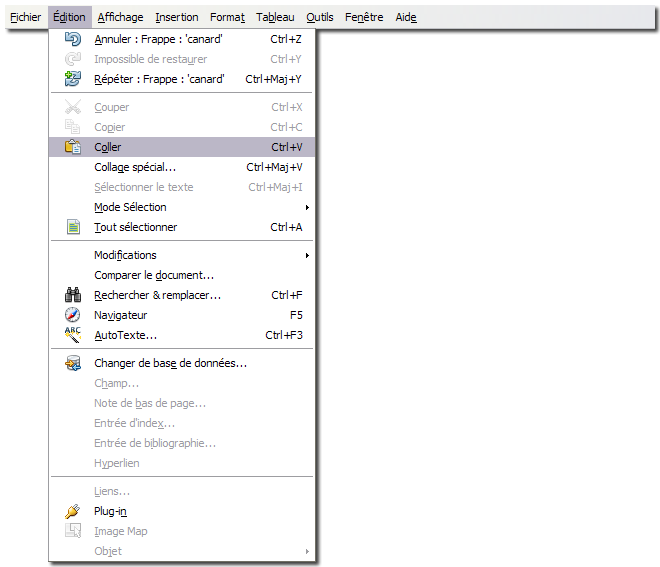The height and width of the screenshot is (567, 660).
Task: Click the greyed Objet entry
Action: (182, 551)
